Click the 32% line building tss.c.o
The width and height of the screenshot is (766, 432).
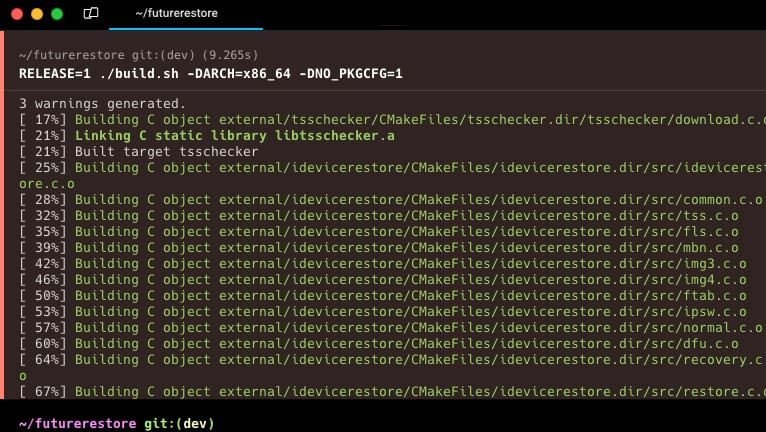(x=379, y=216)
